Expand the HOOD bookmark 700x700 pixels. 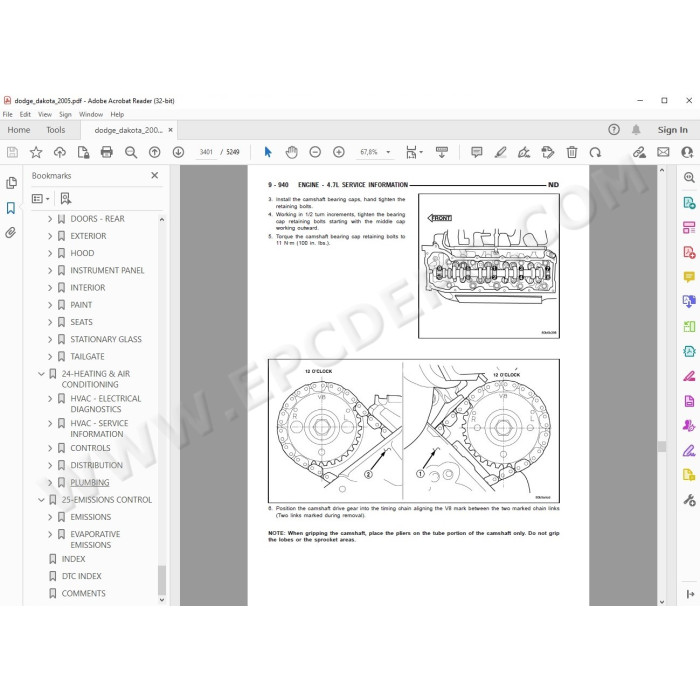50,253
